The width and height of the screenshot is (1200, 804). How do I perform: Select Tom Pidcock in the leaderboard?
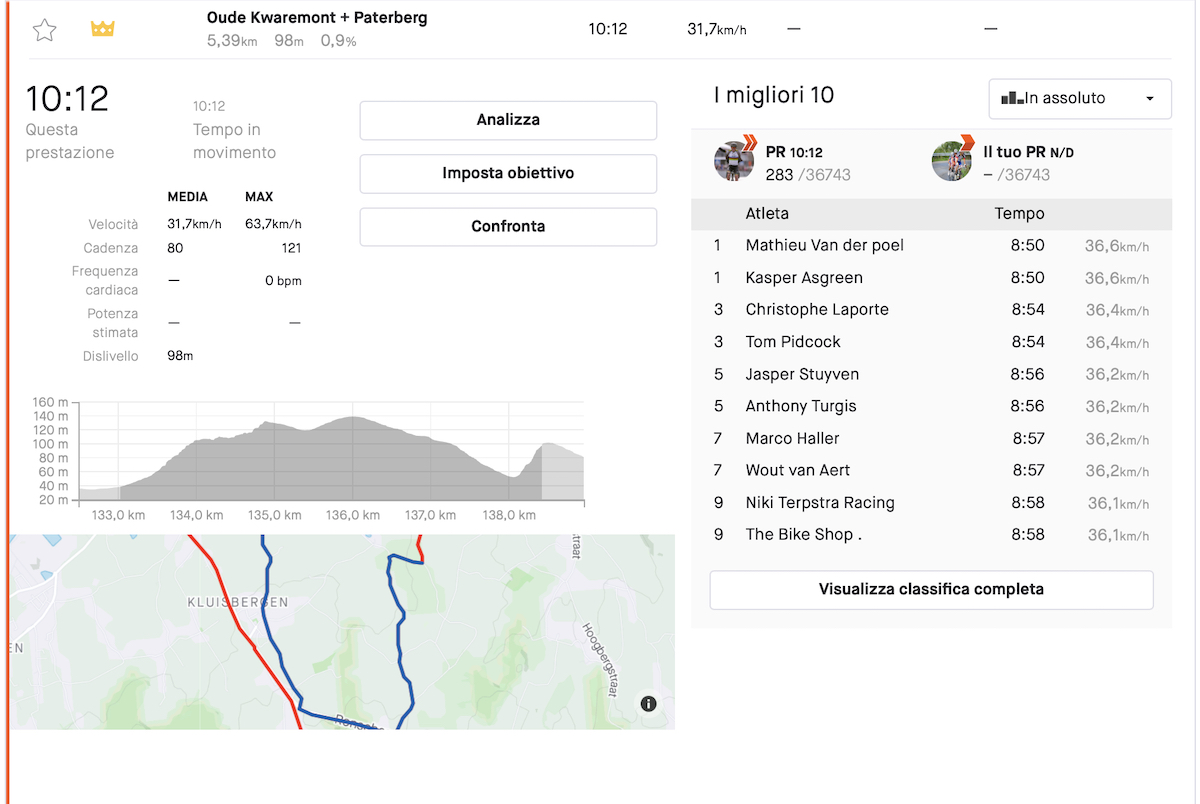pos(792,342)
